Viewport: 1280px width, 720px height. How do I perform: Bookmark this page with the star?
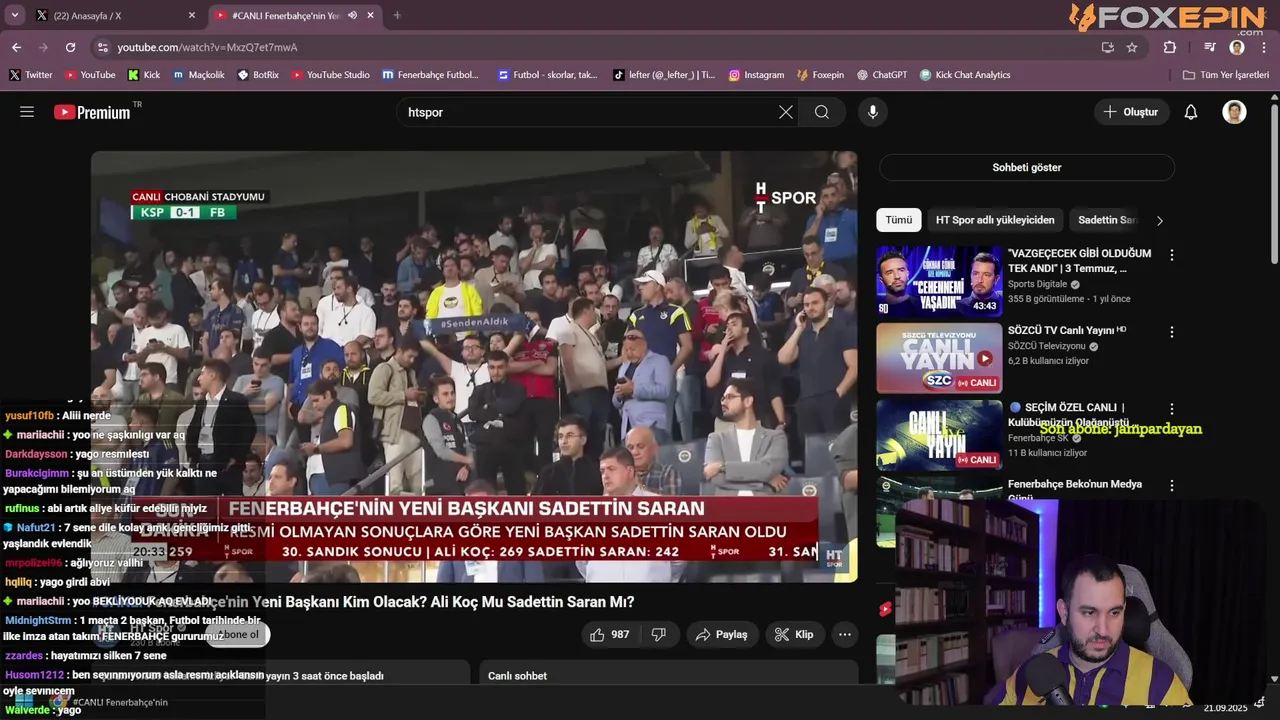click(x=1132, y=47)
